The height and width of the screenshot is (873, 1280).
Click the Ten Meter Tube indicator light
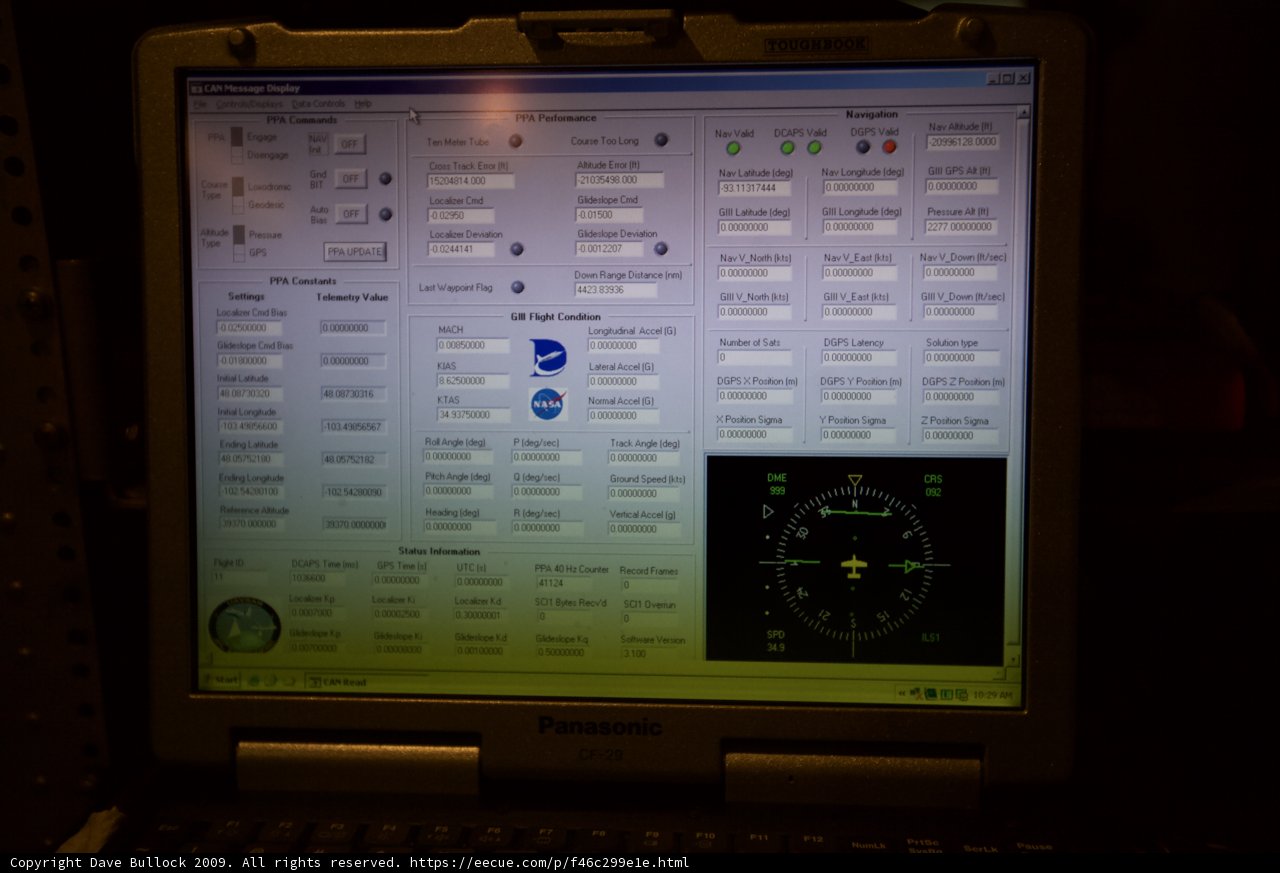pos(516,141)
